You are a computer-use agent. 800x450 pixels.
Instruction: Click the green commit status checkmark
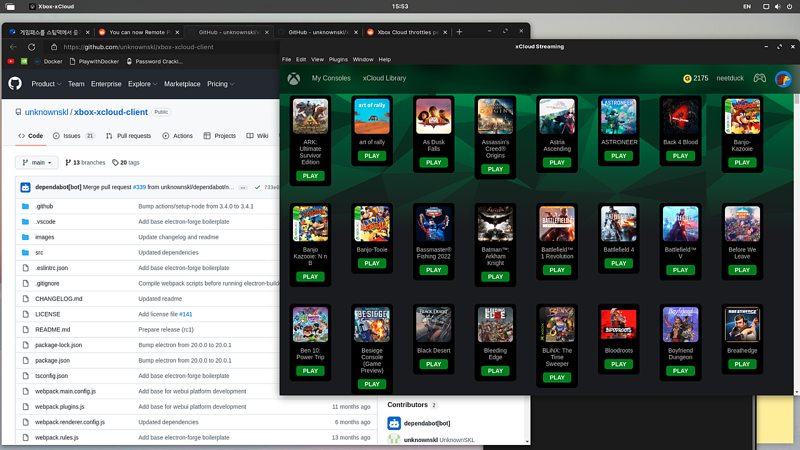tap(257, 187)
